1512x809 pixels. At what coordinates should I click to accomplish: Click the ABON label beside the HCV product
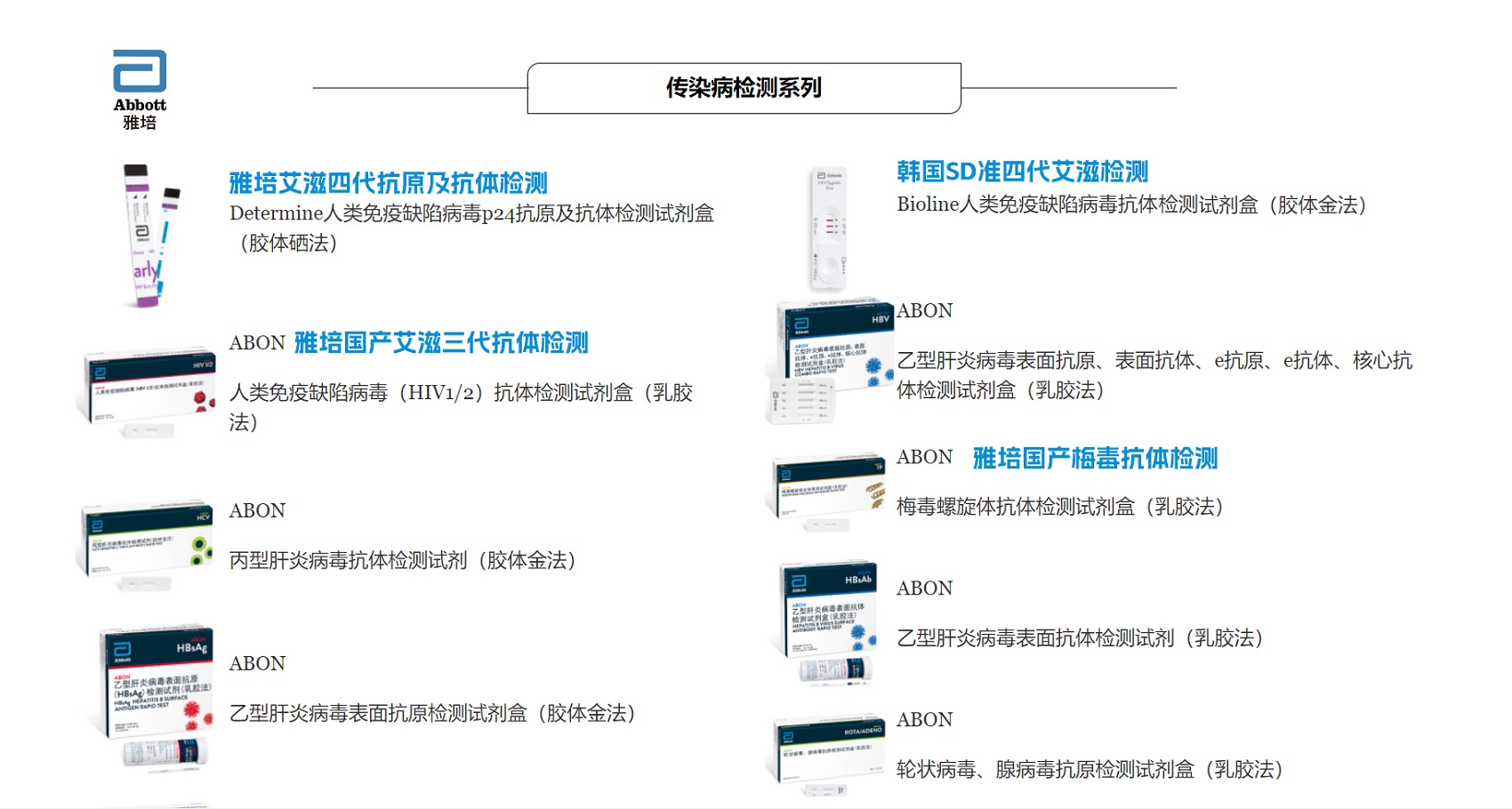coord(257,511)
